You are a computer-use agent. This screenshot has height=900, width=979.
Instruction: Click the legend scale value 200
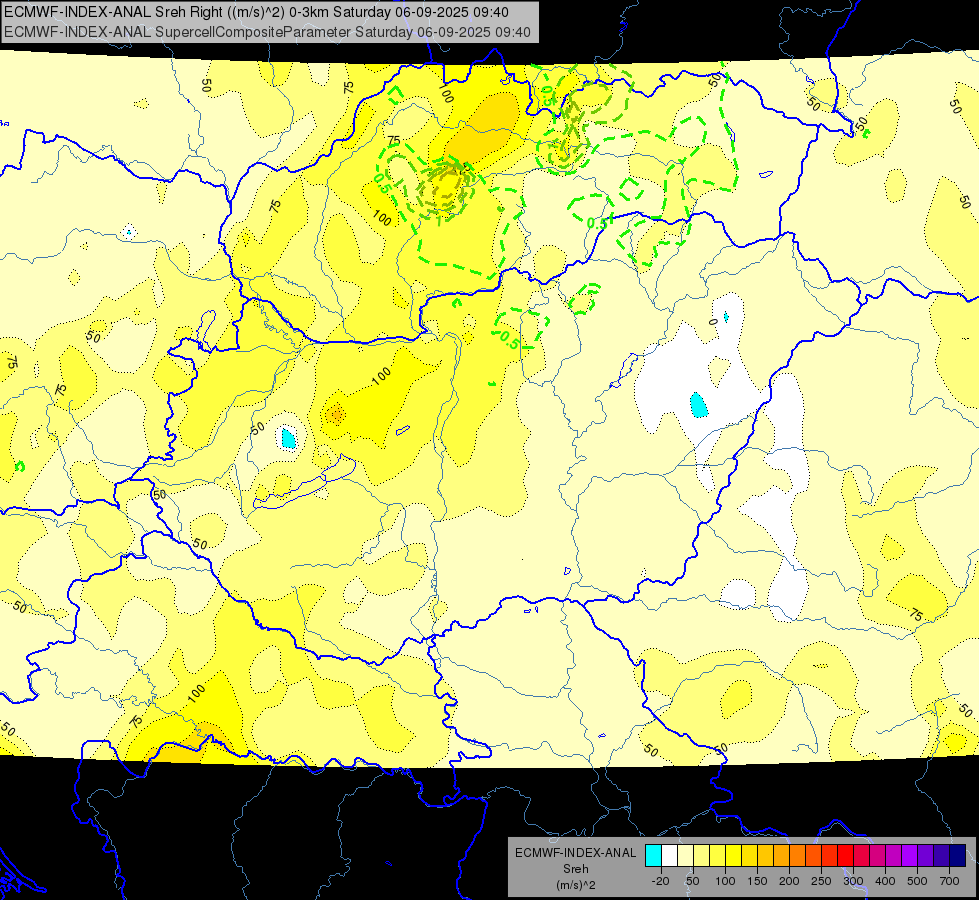pos(789,881)
